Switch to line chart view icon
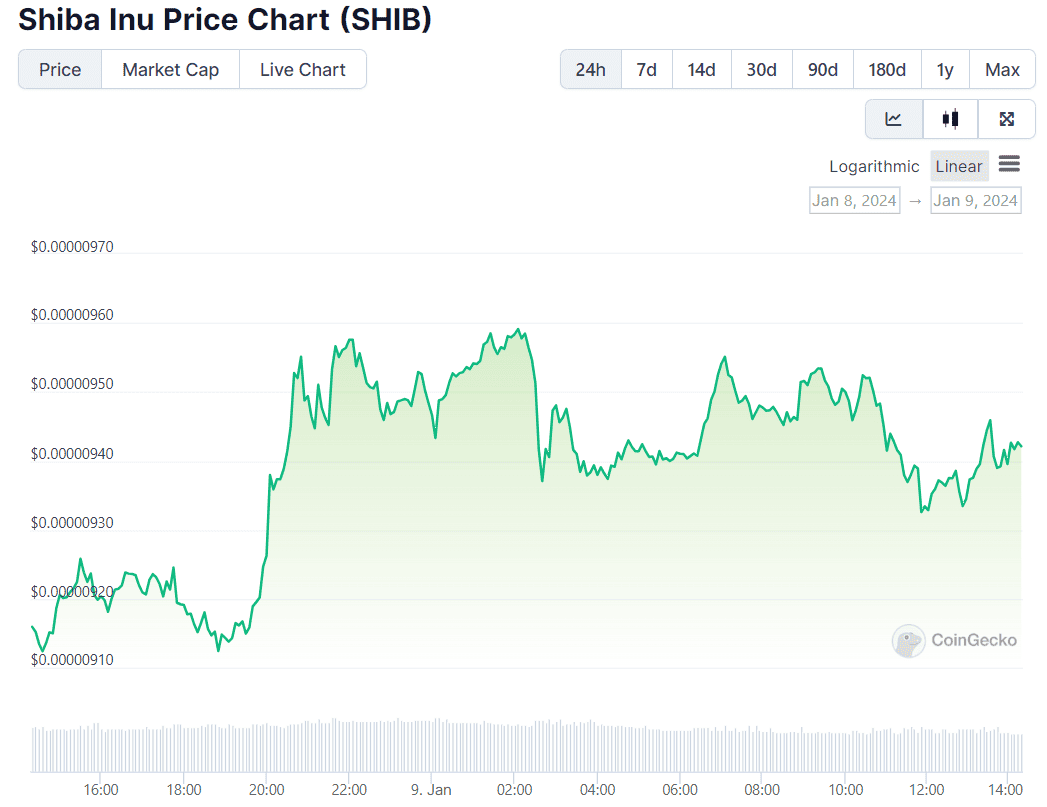This screenshot has height=807, width=1047. point(893,119)
